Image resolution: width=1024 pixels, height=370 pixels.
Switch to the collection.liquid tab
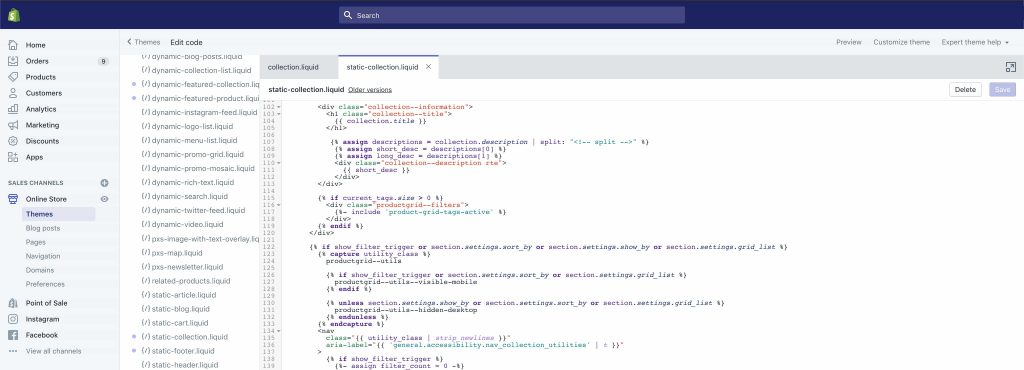293,67
